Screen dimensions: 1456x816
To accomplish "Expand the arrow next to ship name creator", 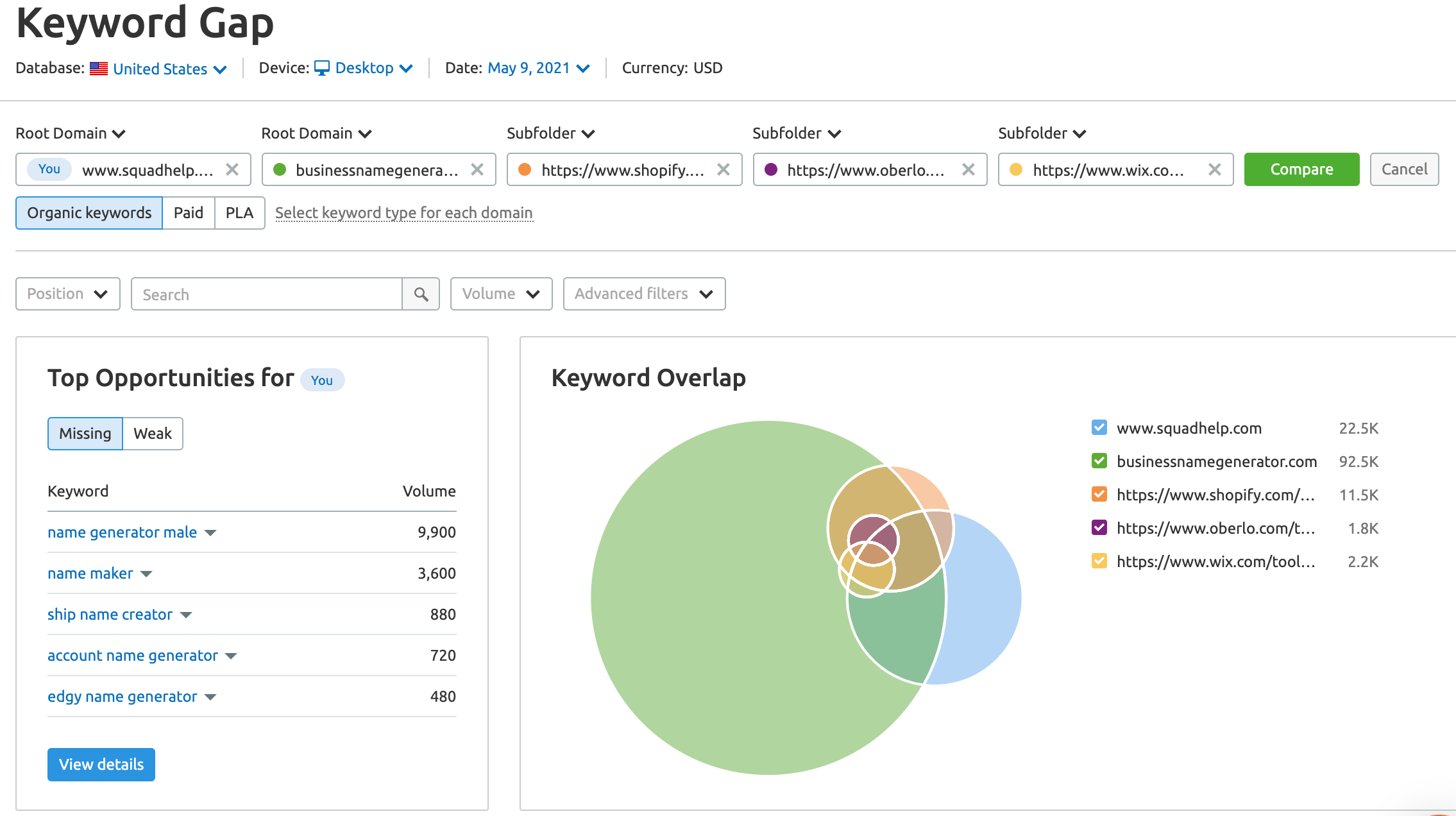I will 186,615.
